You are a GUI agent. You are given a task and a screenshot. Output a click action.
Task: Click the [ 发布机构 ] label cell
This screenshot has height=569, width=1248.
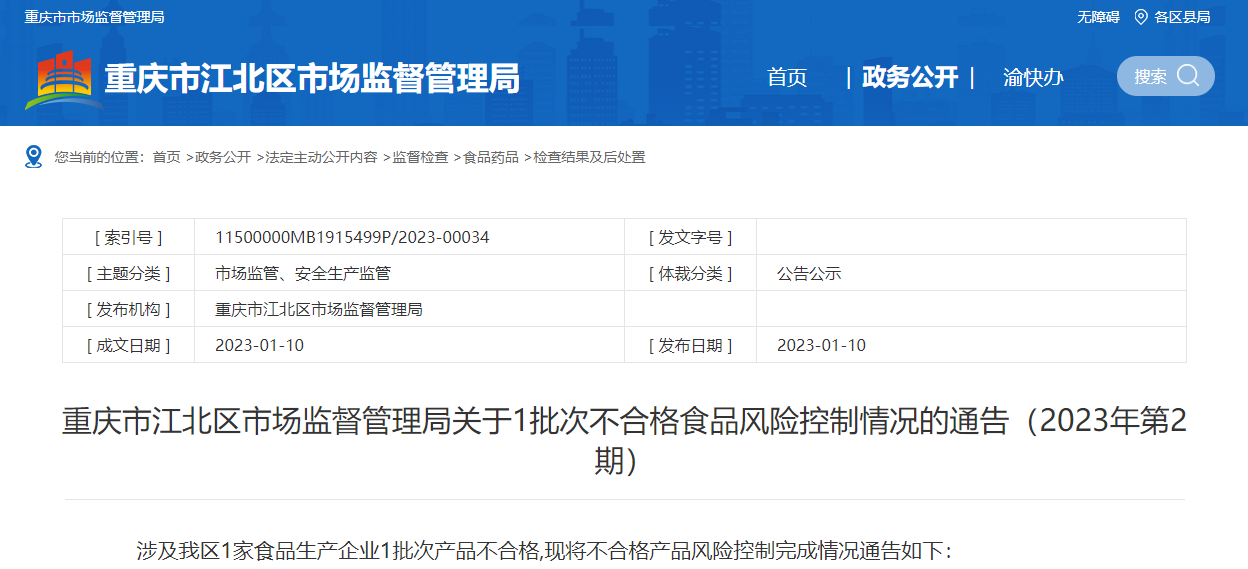128,309
